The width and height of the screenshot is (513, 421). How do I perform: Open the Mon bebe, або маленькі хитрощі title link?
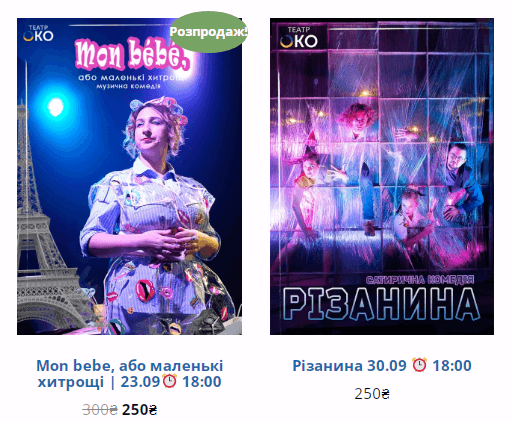(x=129, y=373)
